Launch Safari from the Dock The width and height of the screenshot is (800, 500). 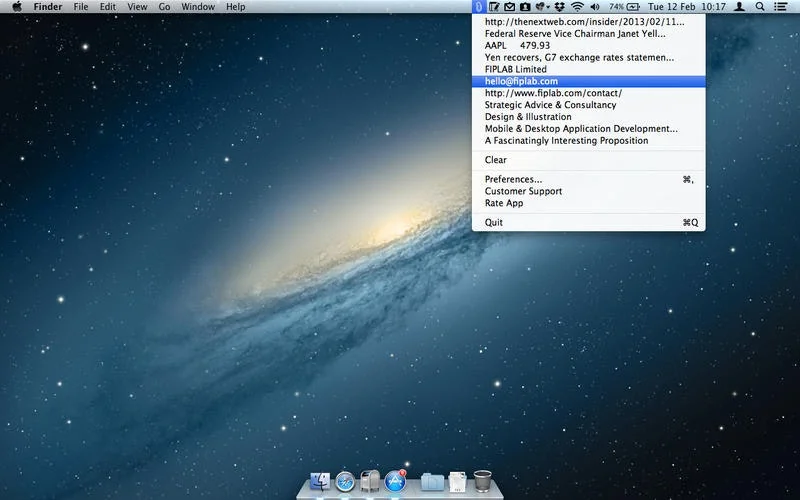tap(346, 481)
